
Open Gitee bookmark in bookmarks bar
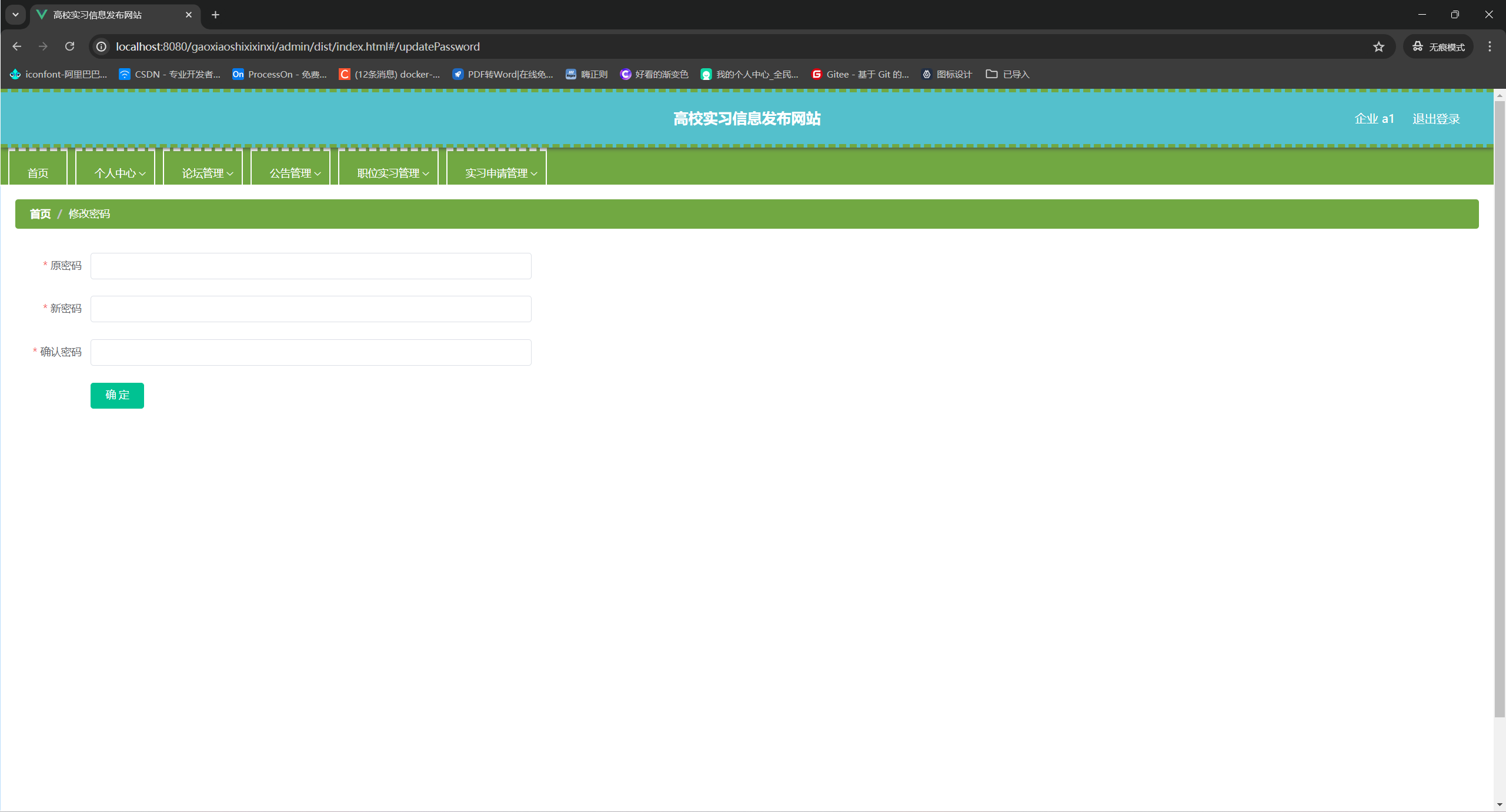(x=860, y=74)
